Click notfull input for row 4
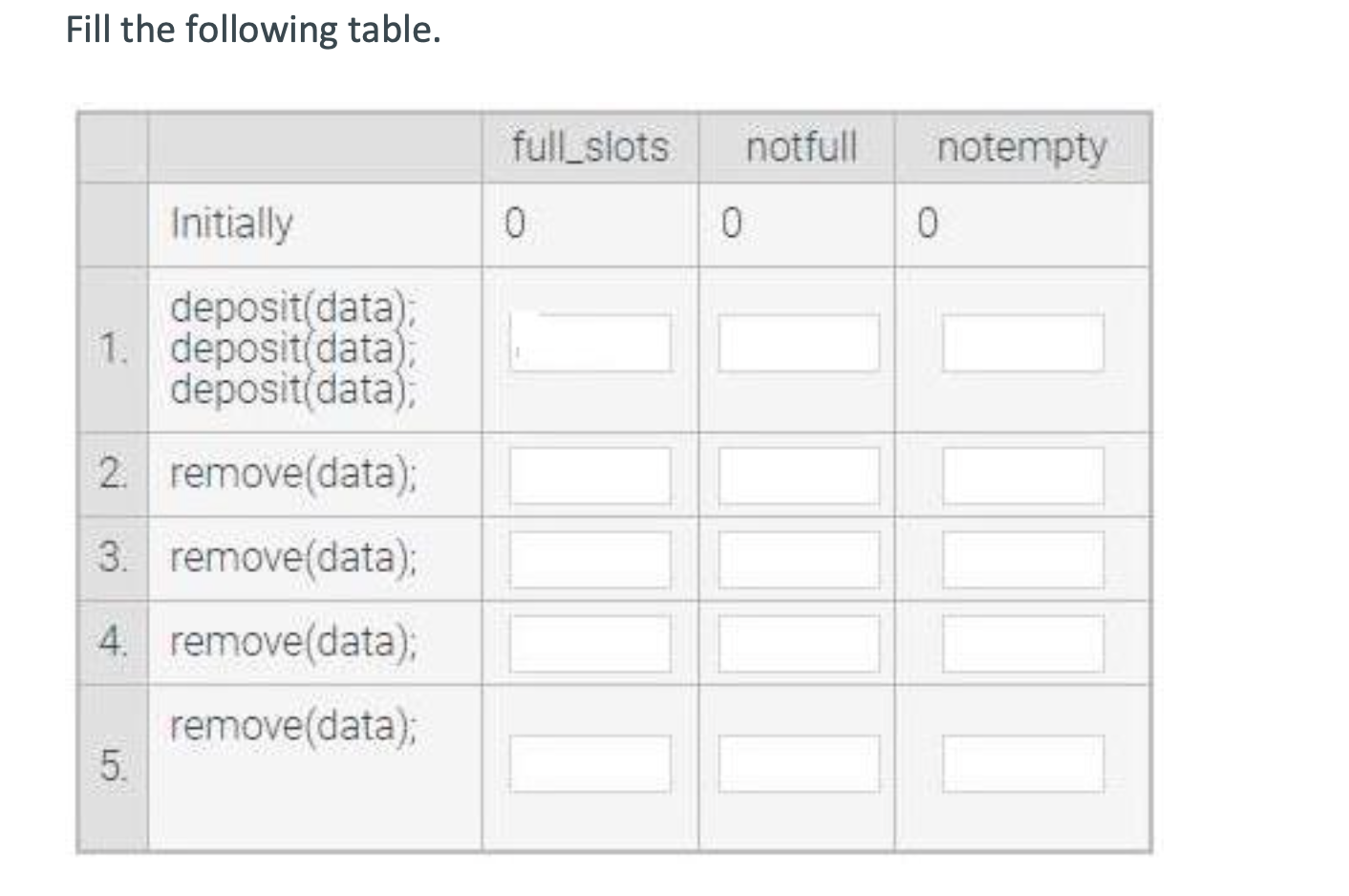 pos(799,643)
